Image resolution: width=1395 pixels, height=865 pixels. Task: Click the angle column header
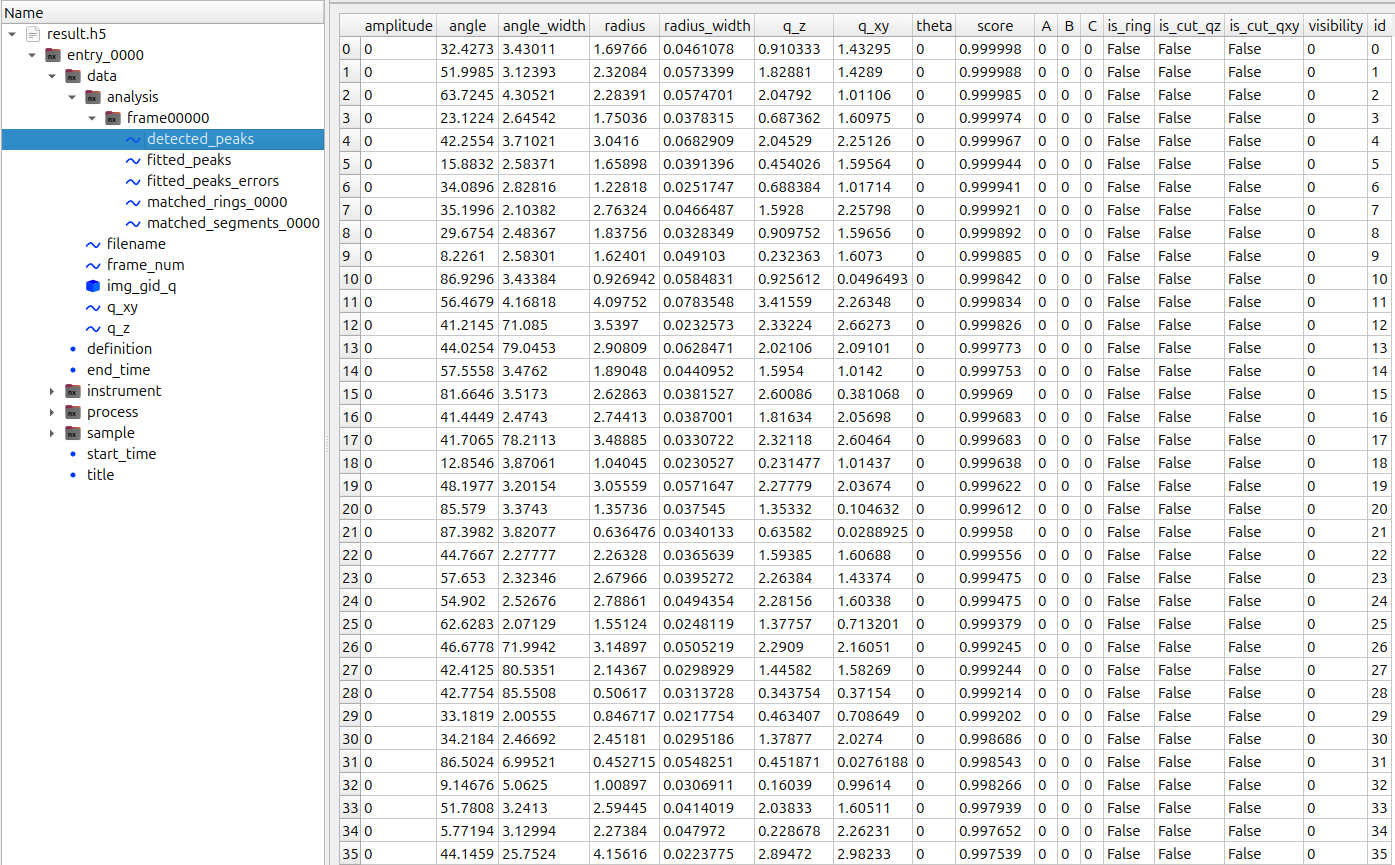[x=468, y=26]
